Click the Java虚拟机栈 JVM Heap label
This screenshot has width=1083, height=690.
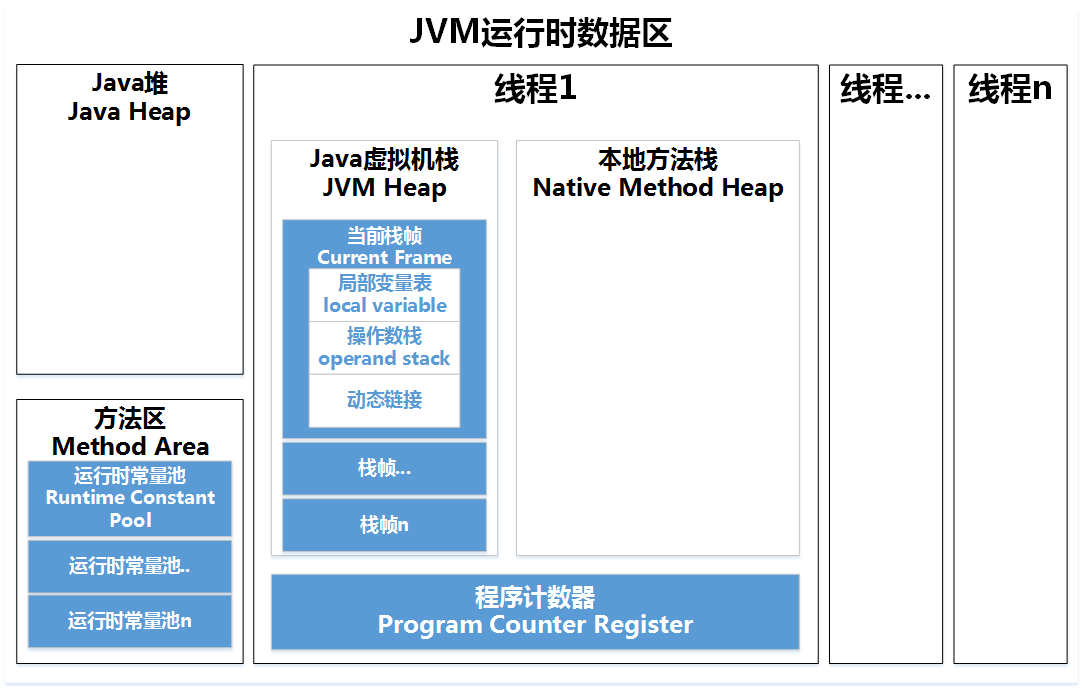(384, 173)
